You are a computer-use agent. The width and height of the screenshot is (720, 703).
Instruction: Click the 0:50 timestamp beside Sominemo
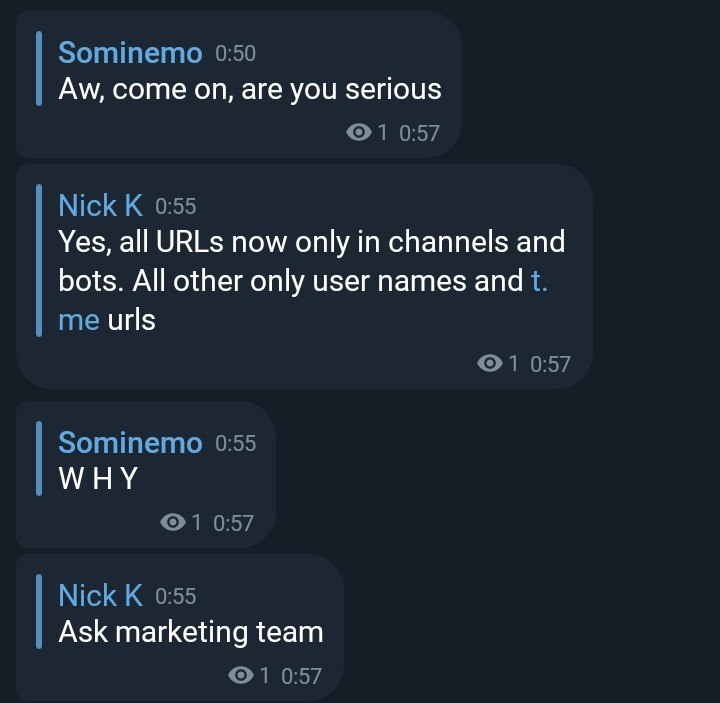tap(236, 53)
